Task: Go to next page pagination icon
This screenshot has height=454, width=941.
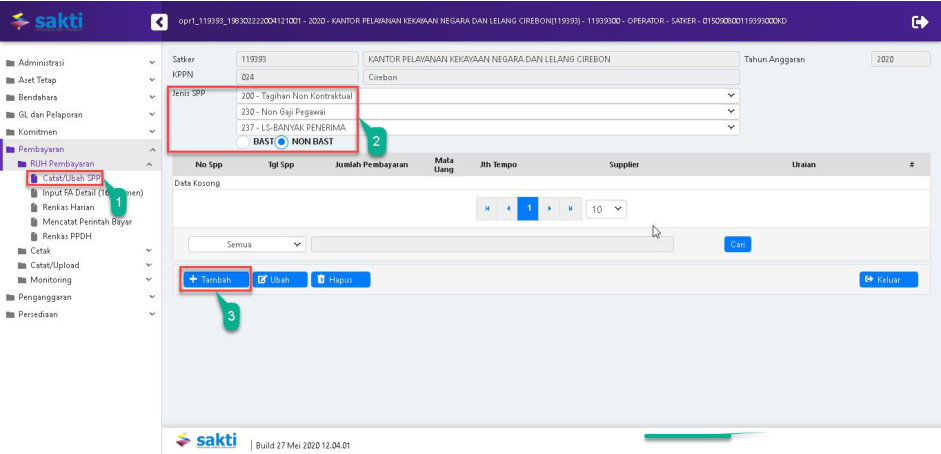Action: [x=549, y=209]
